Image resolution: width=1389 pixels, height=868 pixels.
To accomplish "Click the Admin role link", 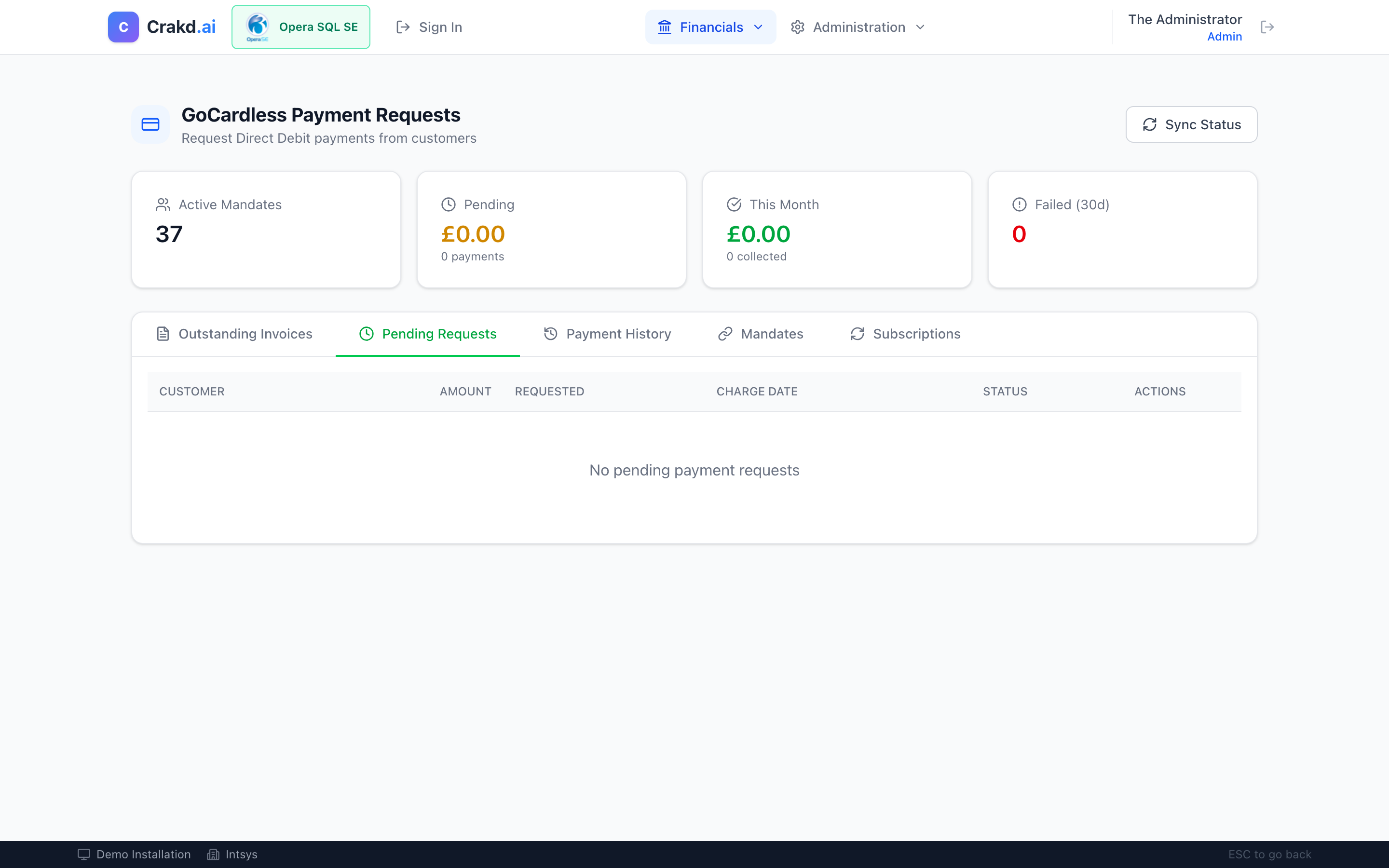I will tap(1224, 37).
